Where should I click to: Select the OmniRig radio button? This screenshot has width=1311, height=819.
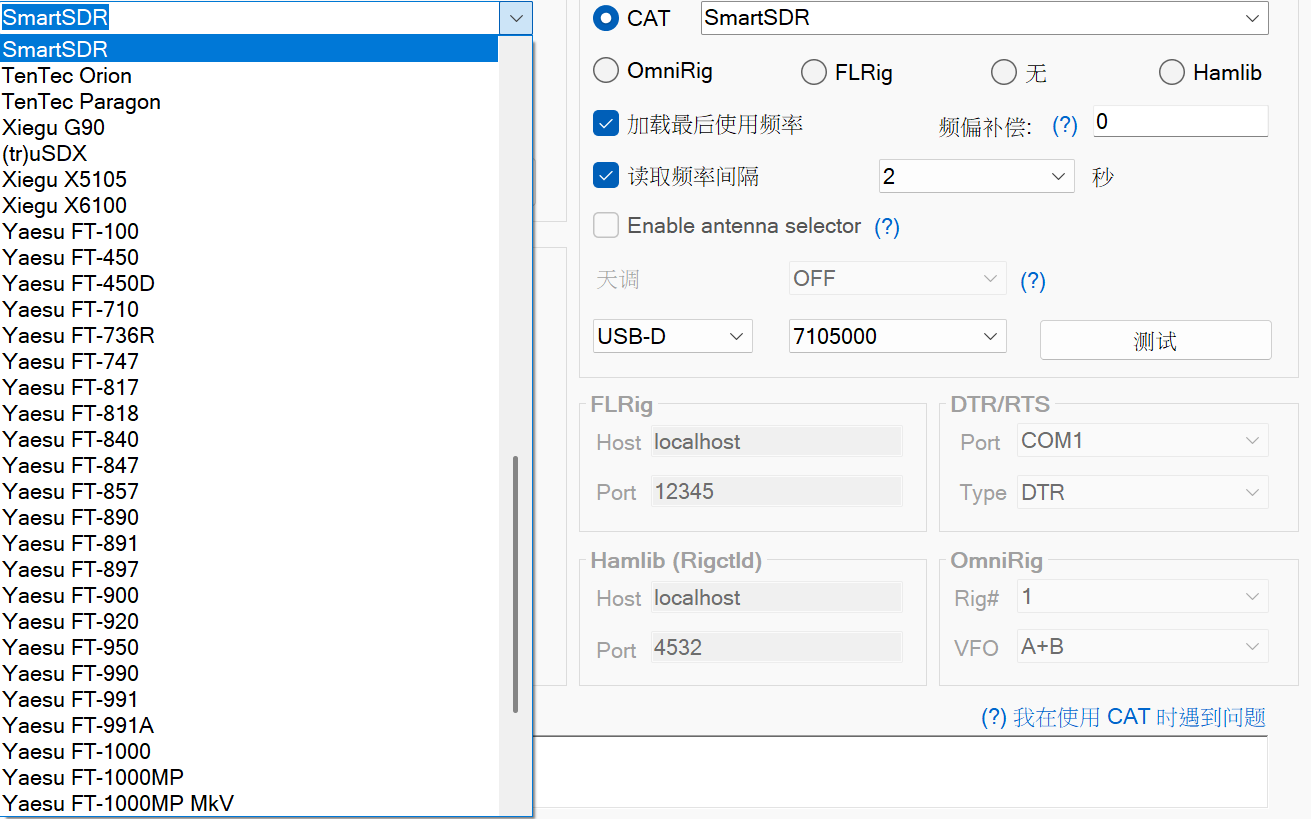[606, 71]
